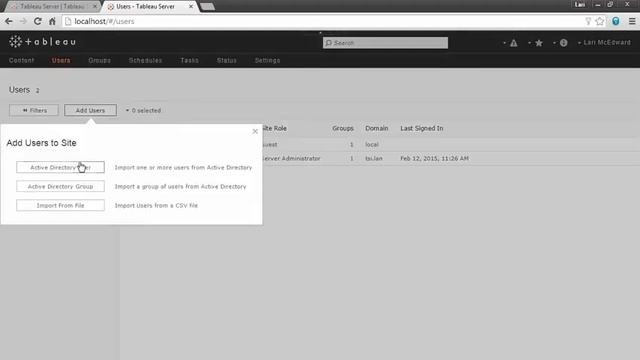Click the Add Users button

pyautogui.click(x=90, y=110)
